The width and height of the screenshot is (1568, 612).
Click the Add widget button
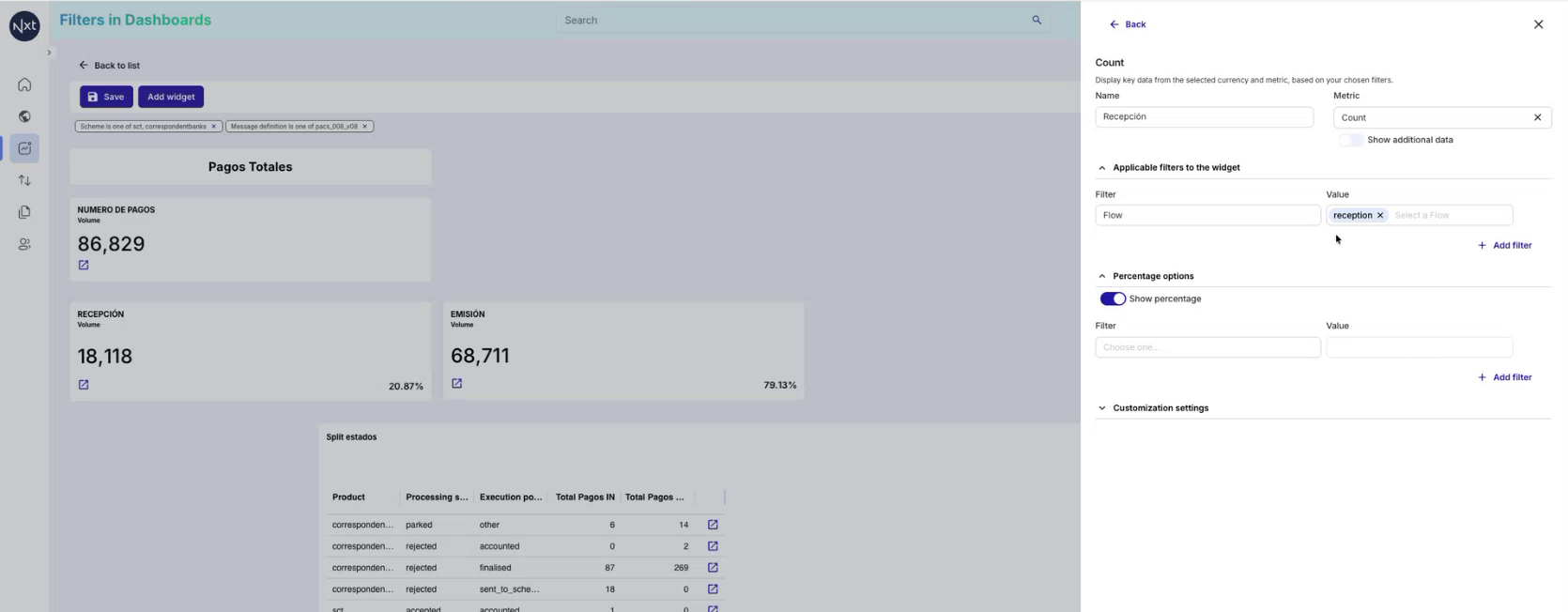point(171,97)
